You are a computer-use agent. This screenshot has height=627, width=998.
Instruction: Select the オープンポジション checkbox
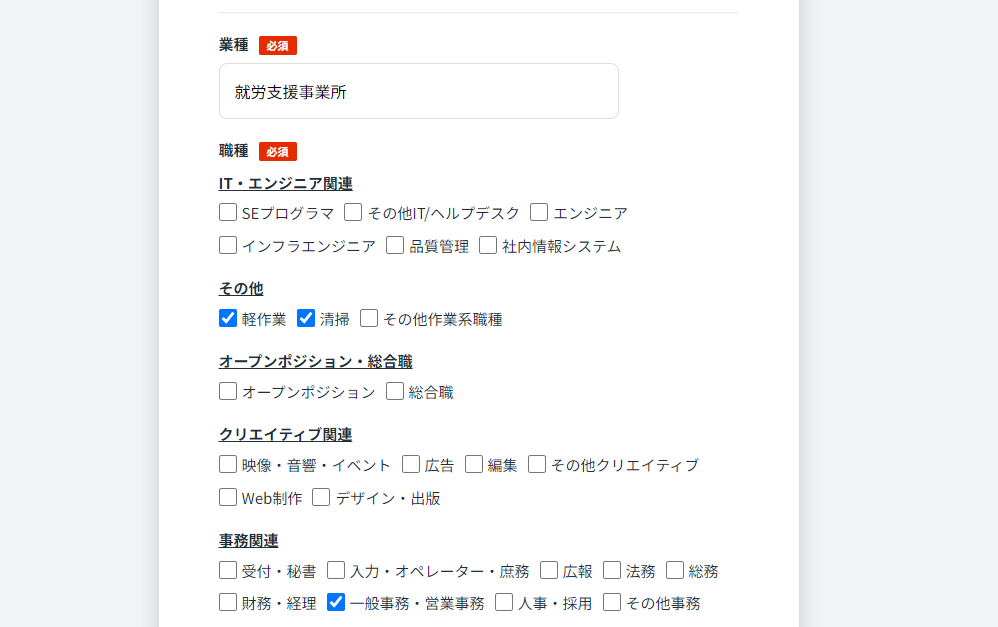coord(228,391)
